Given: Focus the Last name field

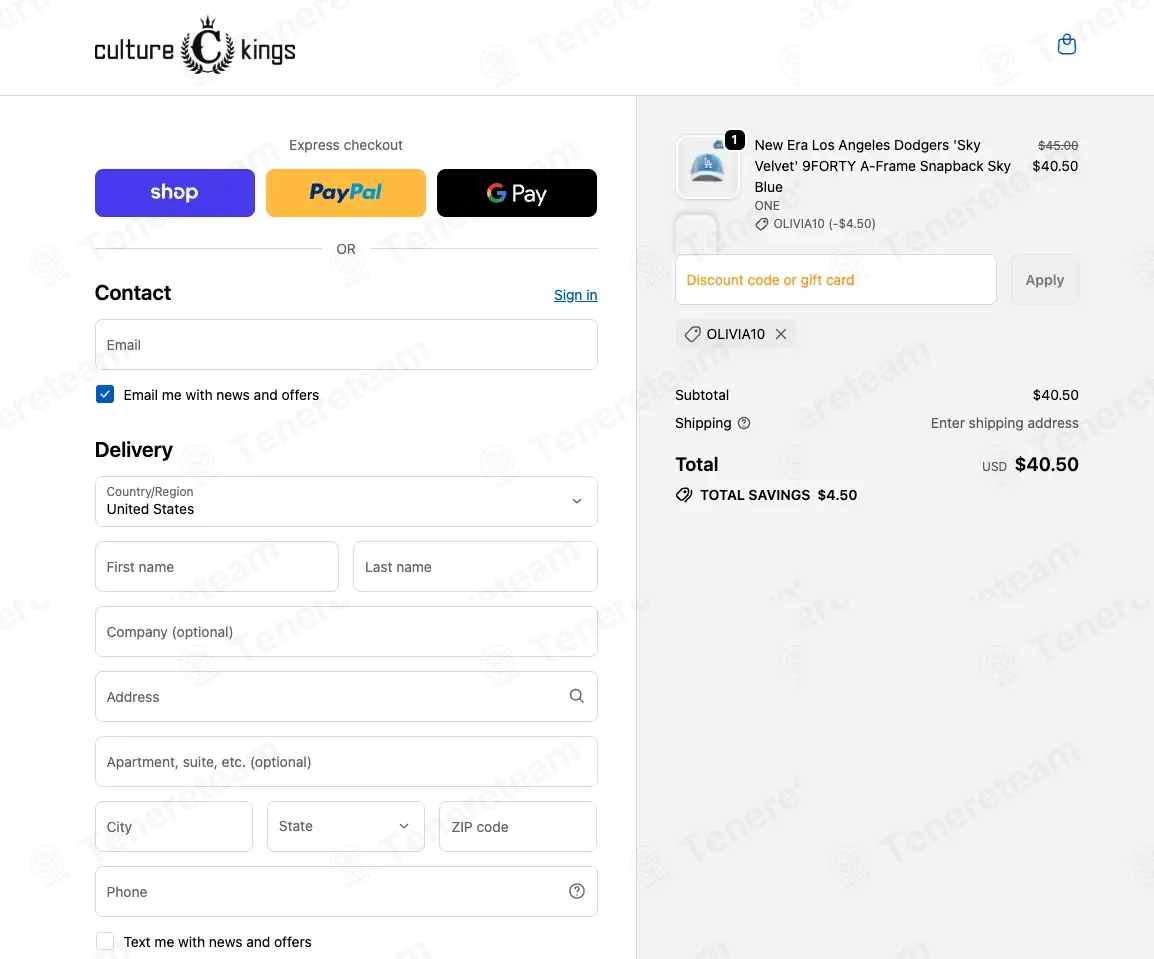Looking at the screenshot, I should tap(475, 567).
